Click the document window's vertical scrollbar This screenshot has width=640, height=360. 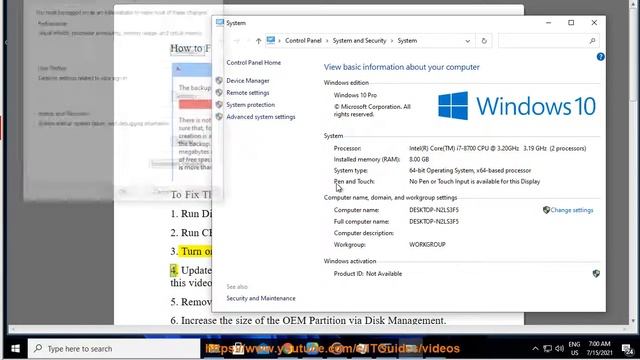(x=633, y=163)
